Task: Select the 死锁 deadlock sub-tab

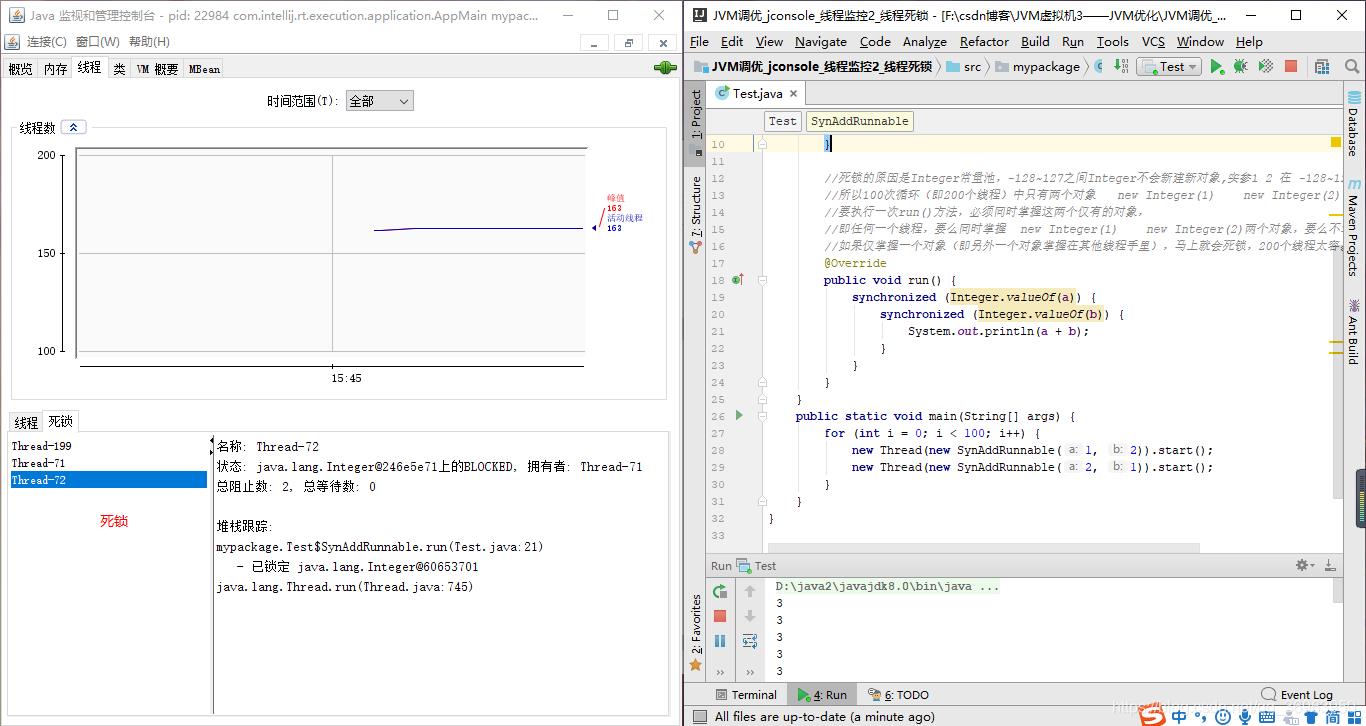Action: 61,421
